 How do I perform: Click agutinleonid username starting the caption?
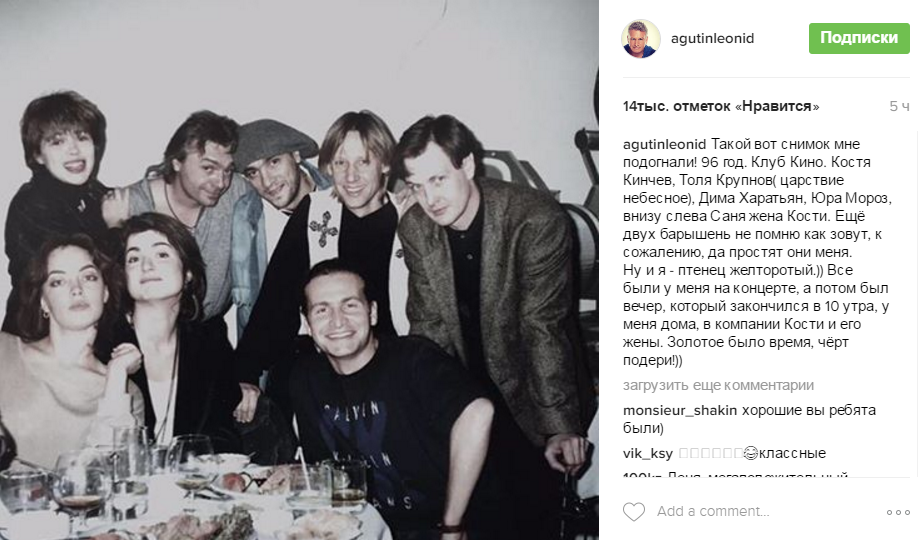coord(664,145)
